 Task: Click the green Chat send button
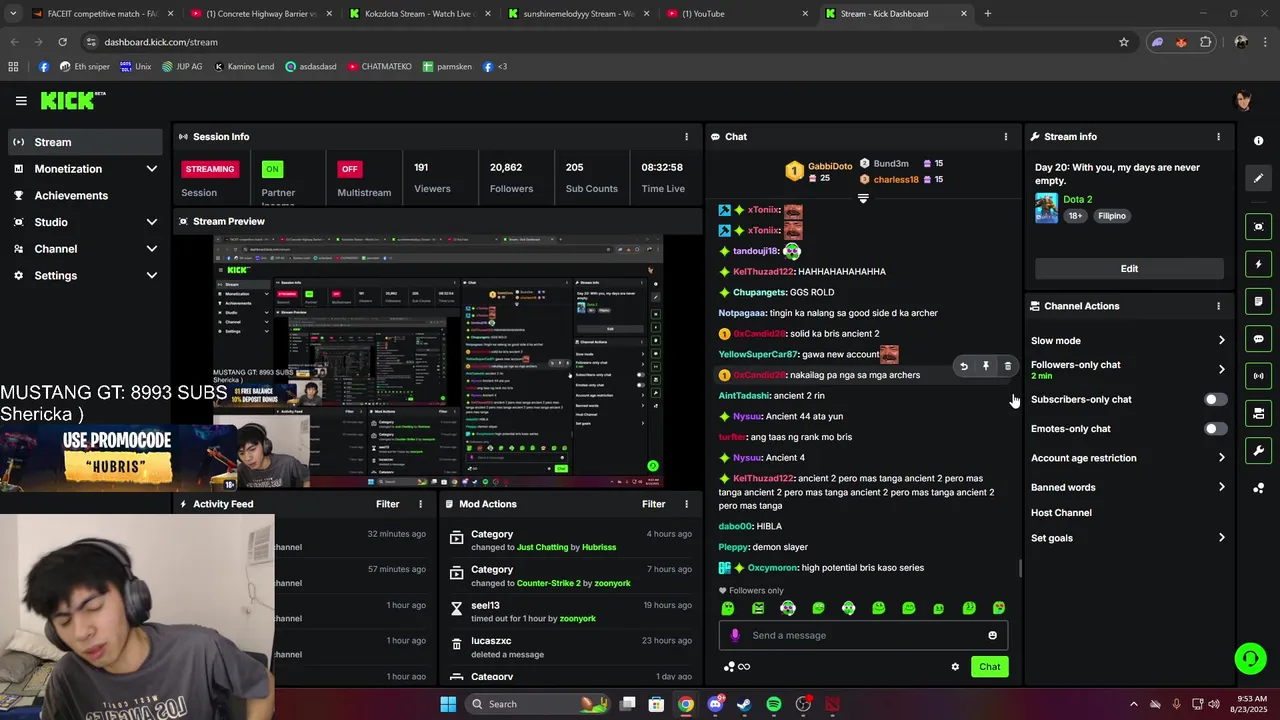pyautogui.click(x=989, y=667)
